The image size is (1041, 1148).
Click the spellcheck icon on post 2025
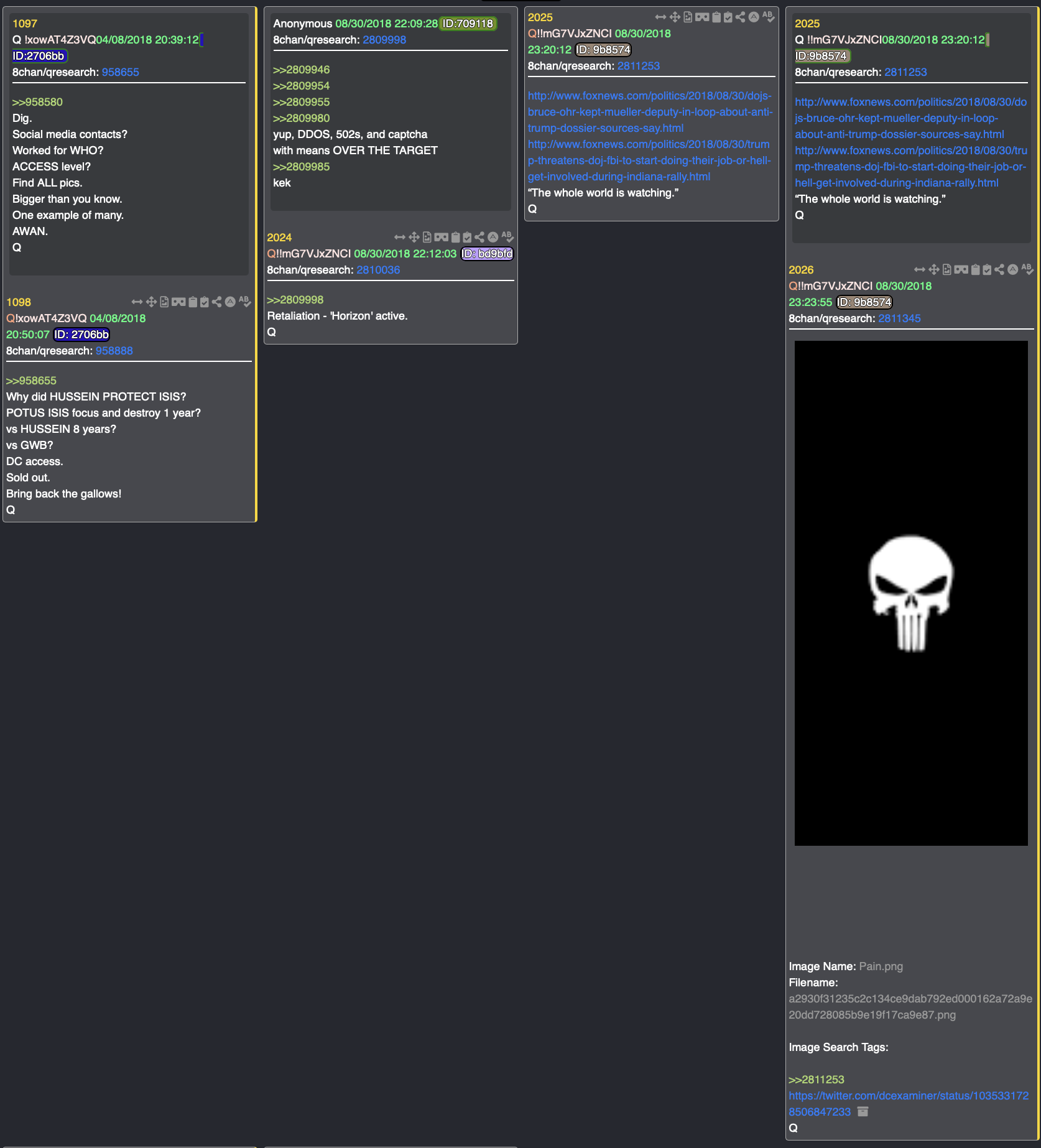point(769,17)
